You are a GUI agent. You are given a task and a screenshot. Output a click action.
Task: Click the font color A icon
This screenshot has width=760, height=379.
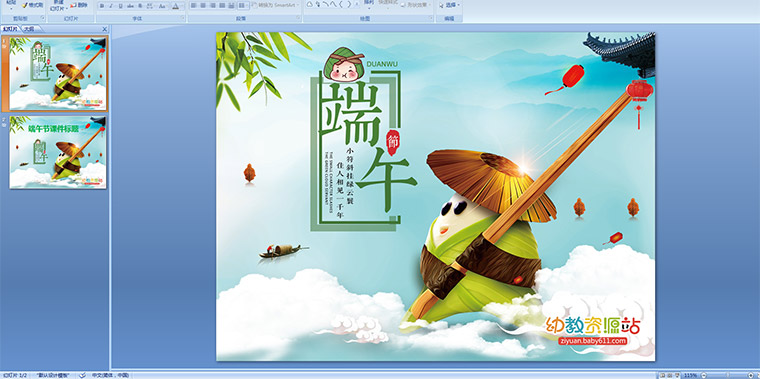tap(176, 6)
